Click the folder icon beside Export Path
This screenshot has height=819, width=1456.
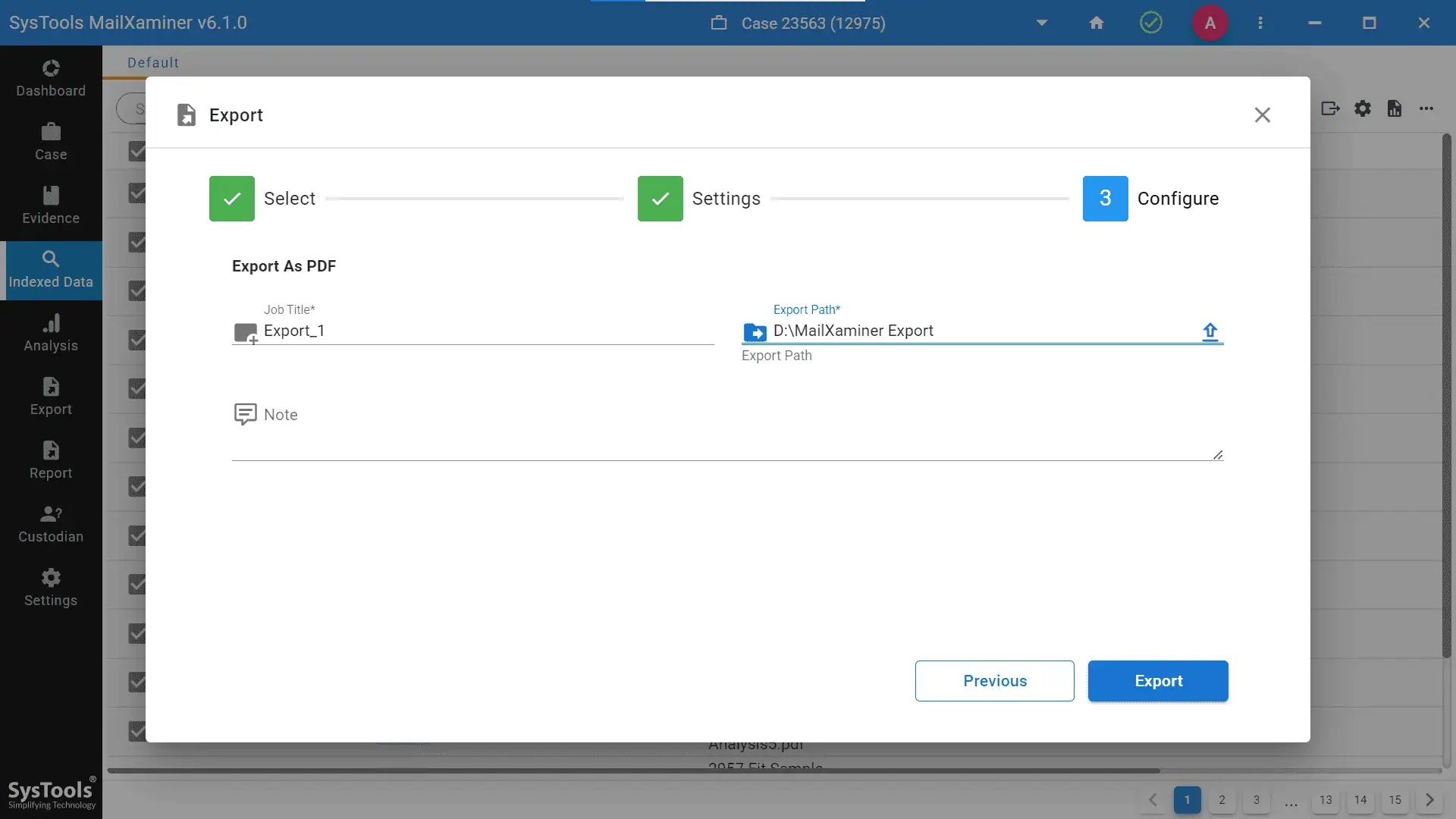[x=755, y=332]
